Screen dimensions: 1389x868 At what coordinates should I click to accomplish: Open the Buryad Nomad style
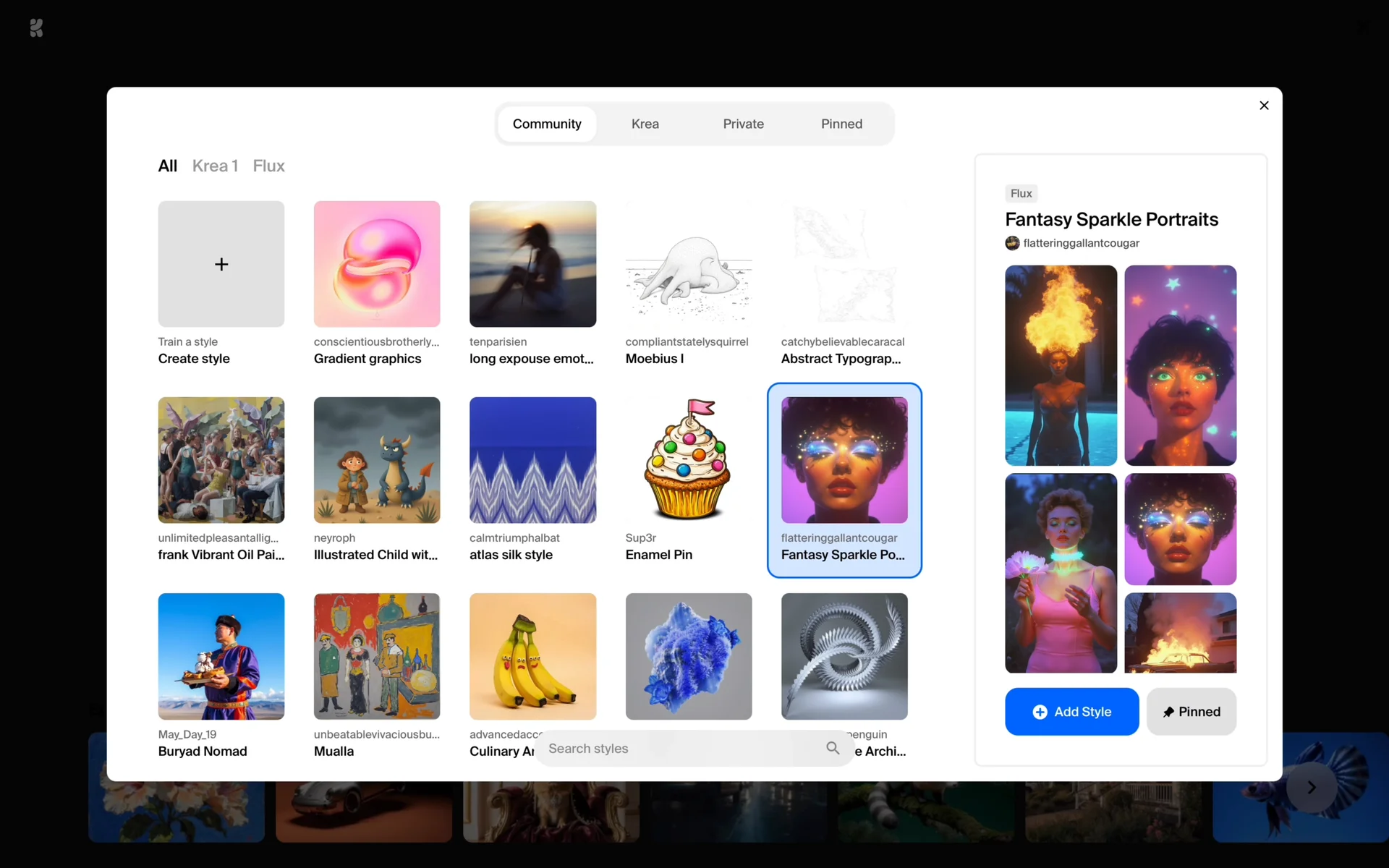click(x=221, y=656)
